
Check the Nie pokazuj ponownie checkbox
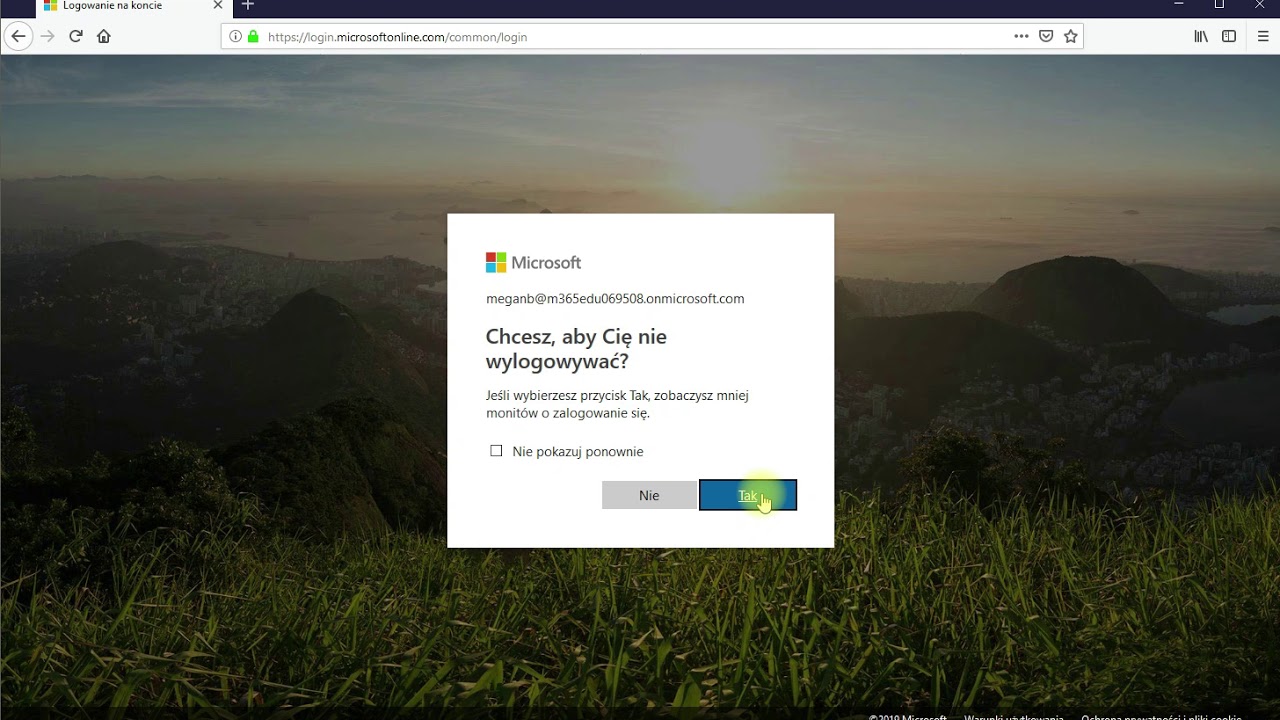click(496, 451)
